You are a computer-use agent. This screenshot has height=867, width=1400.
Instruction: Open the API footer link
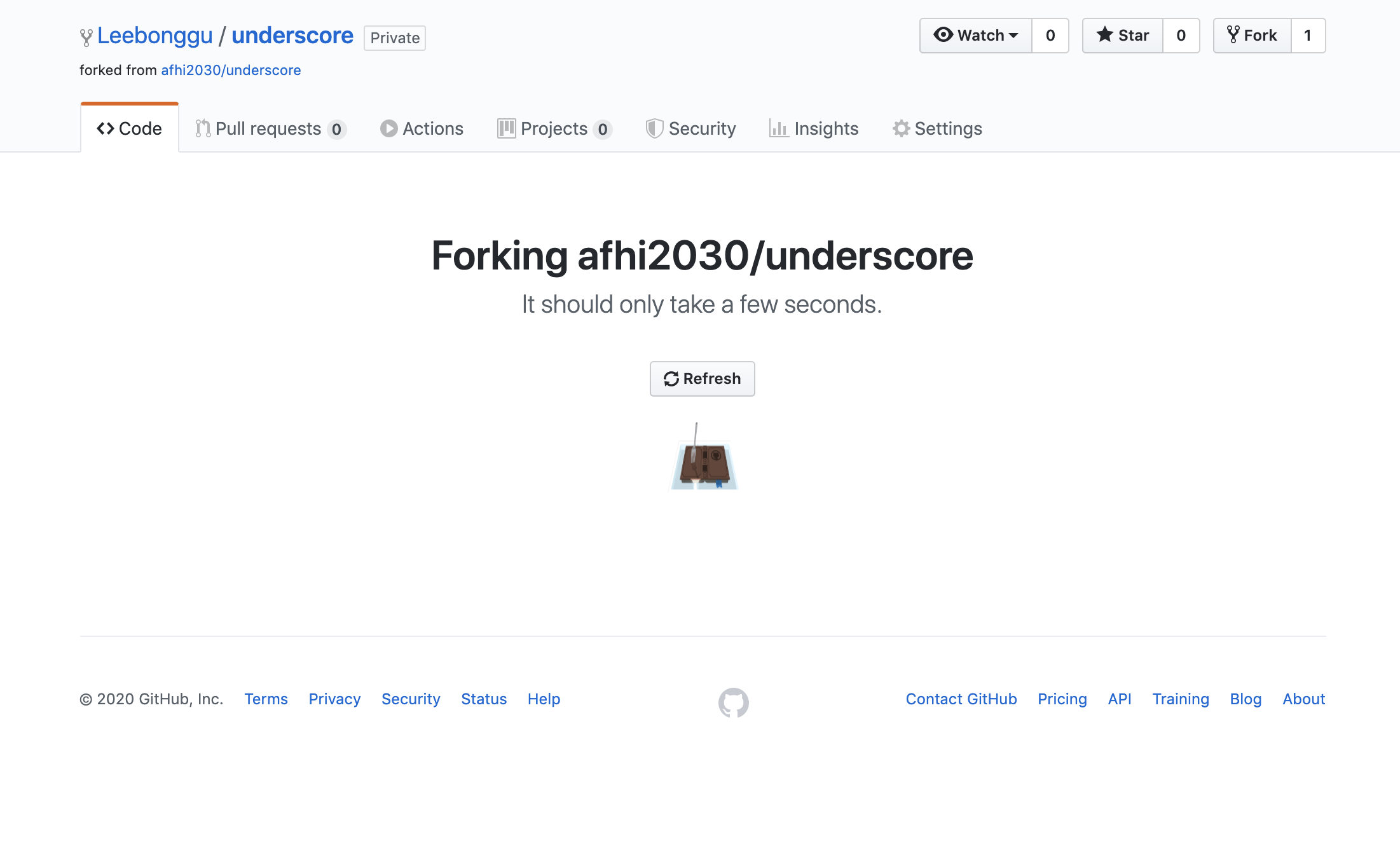[x=1120, y=699]
